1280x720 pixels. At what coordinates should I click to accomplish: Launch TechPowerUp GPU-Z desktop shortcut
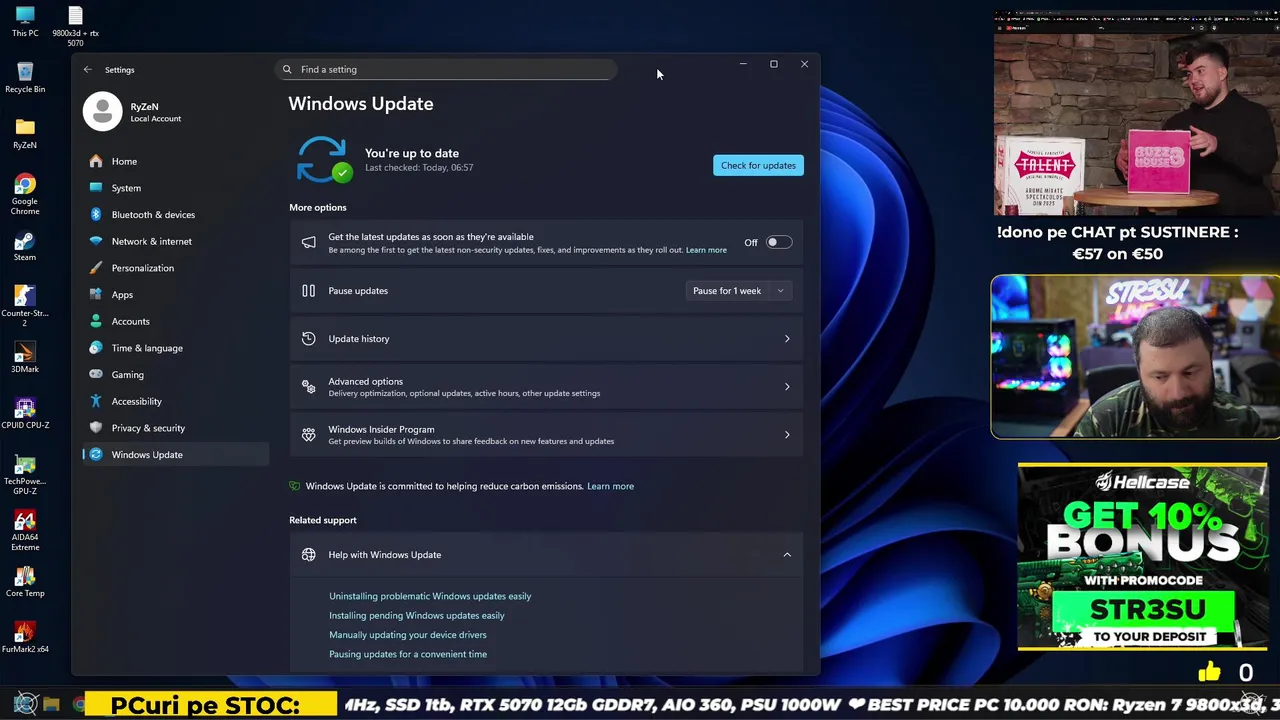tap(25, 475)
